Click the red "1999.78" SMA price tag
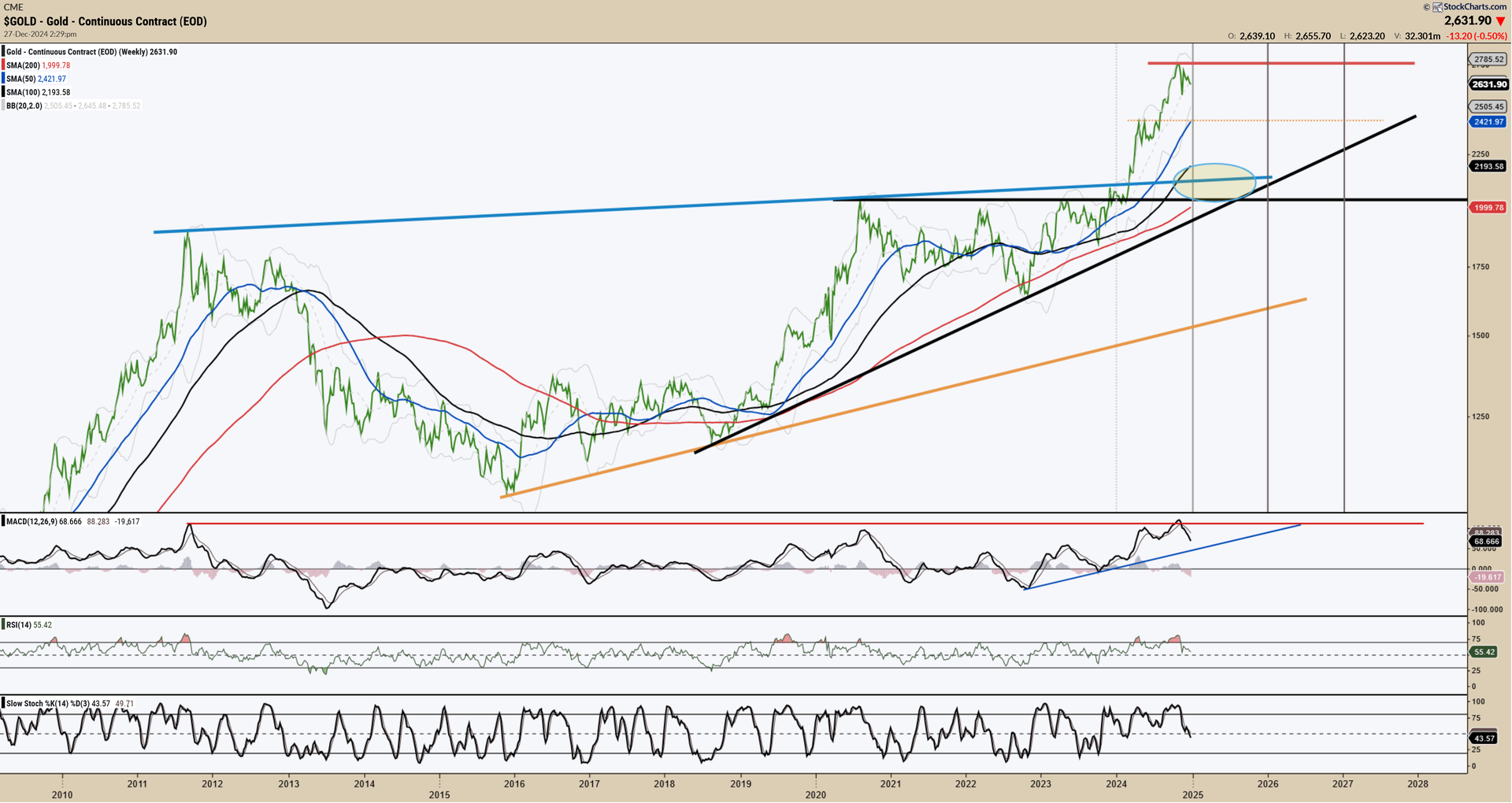 [x=1488, y=208]
